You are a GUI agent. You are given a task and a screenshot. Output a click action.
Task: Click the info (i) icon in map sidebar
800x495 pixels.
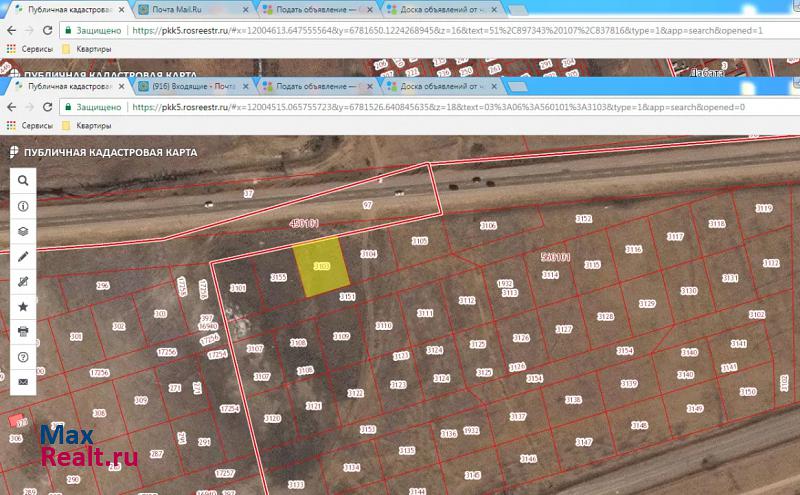(x=23, y=206)
